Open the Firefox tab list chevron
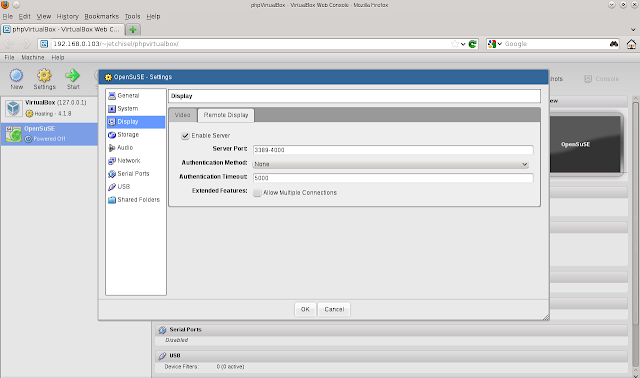This screenshot has width=640, height=378. [633, 29]
